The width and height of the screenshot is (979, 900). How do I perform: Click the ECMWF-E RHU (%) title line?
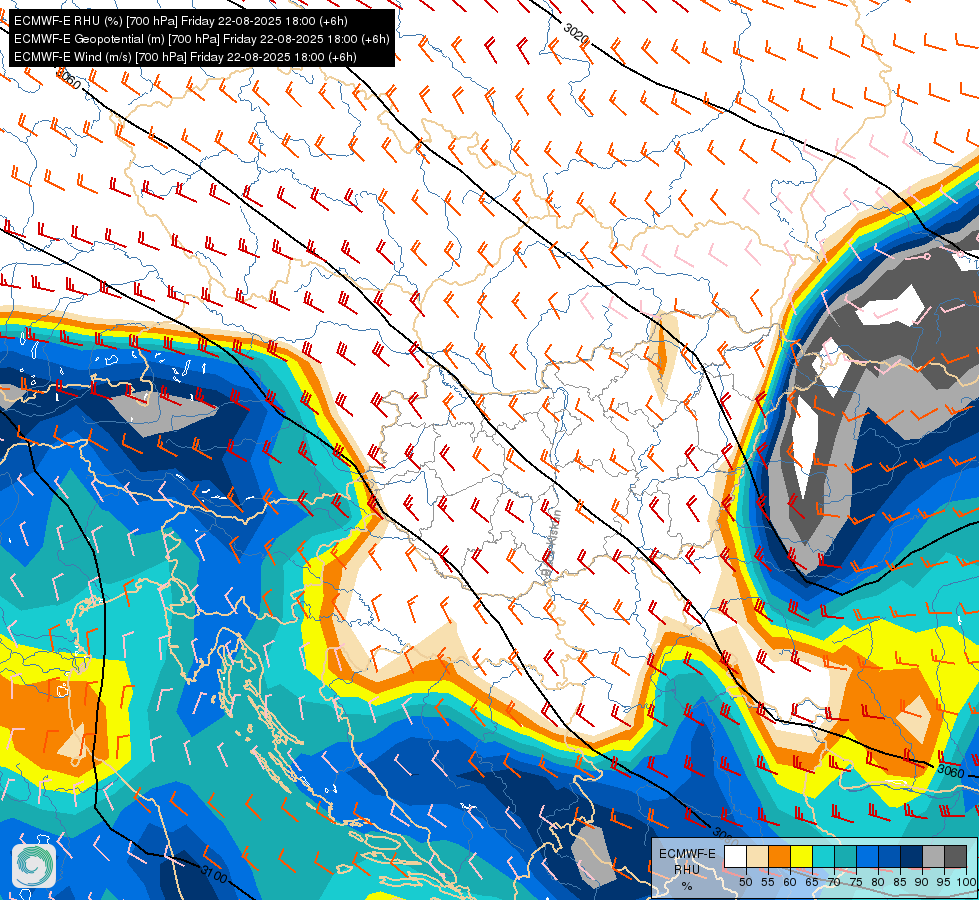coord(181,21)
